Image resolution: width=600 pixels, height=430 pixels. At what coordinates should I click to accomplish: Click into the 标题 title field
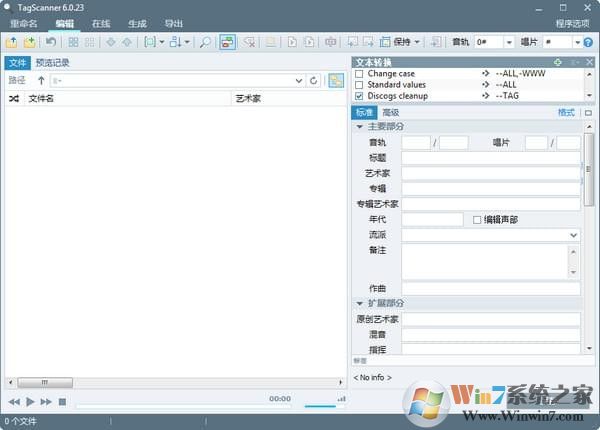point(491,158)
